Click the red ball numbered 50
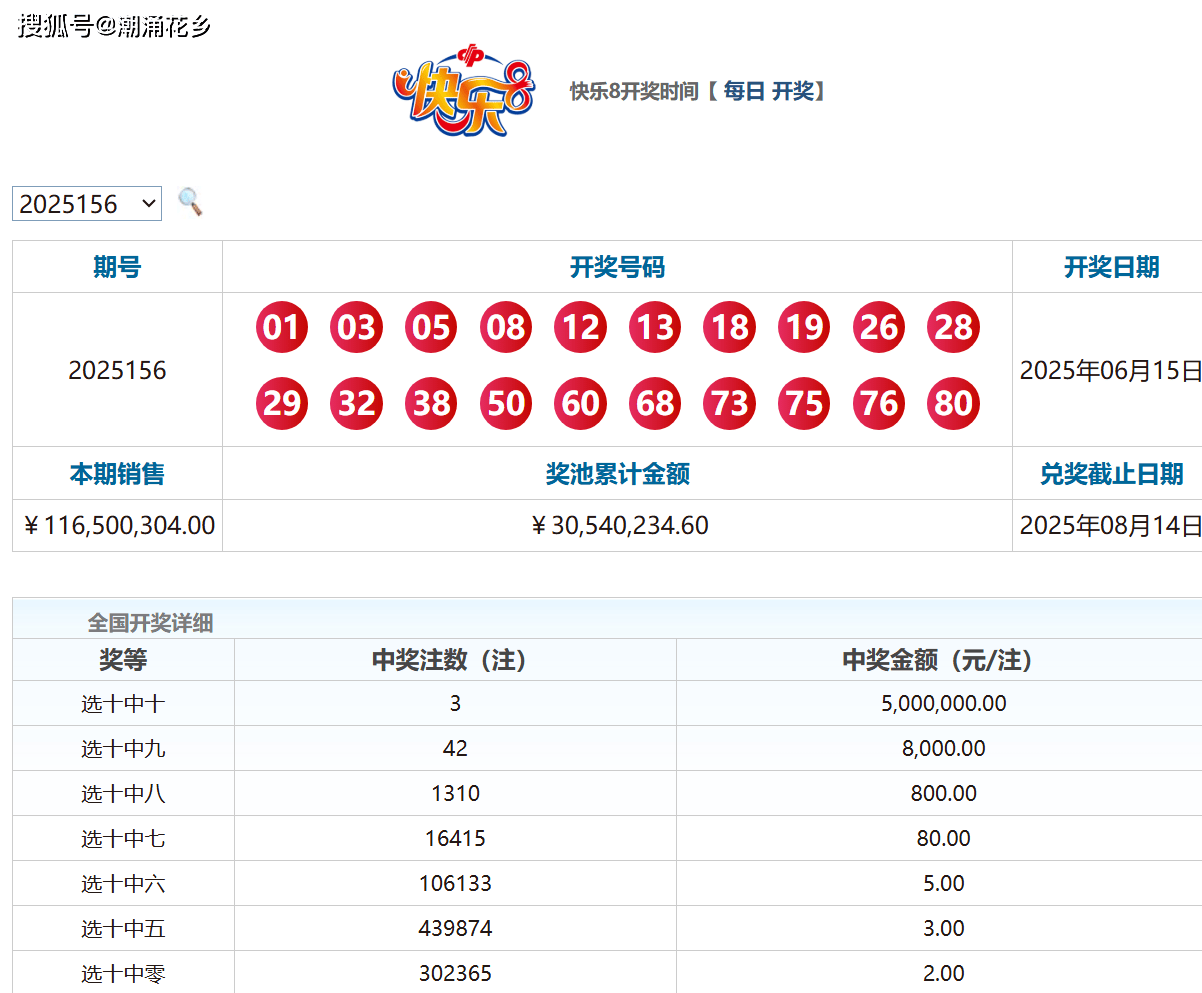 pyautogui.click(x=506, y=403)
